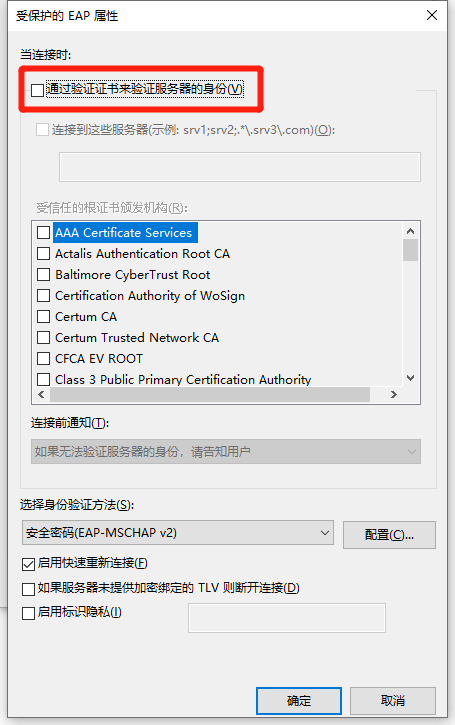This screenshot has width=455, height=725.
Task: Tick Actalis Authentication Root CA checkbox
Action: pos(43,253)
